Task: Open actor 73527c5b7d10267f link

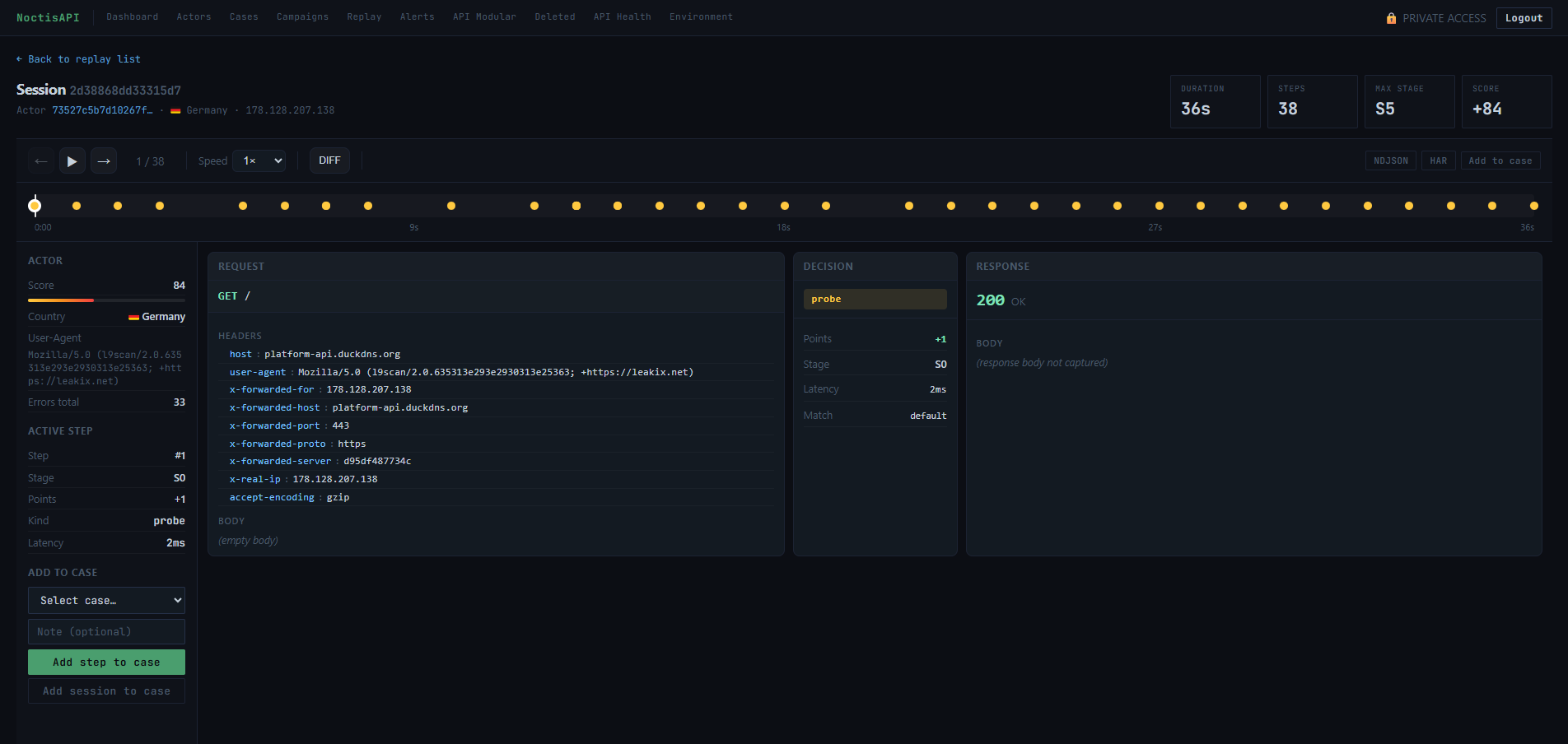Action: (x=102, y=110)
